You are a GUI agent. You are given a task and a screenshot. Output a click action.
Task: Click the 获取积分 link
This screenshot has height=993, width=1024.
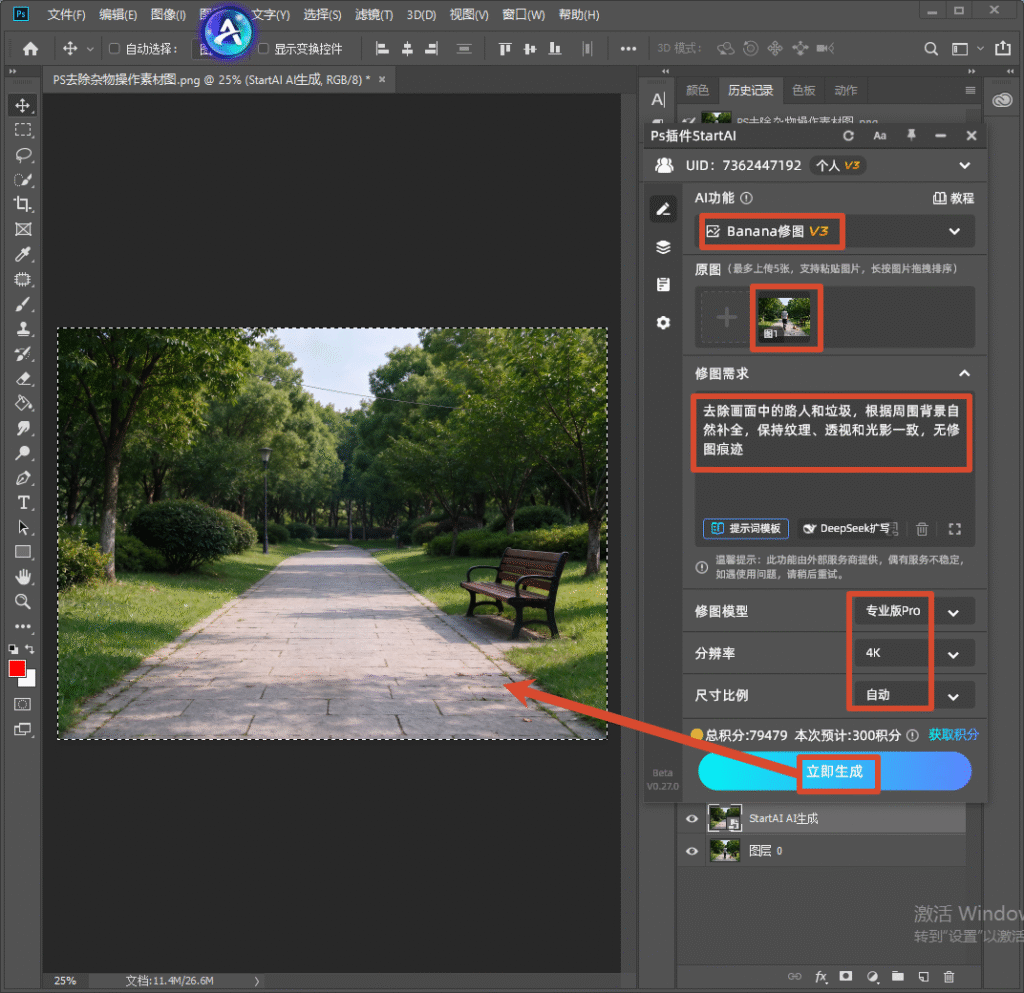(953, 735)
